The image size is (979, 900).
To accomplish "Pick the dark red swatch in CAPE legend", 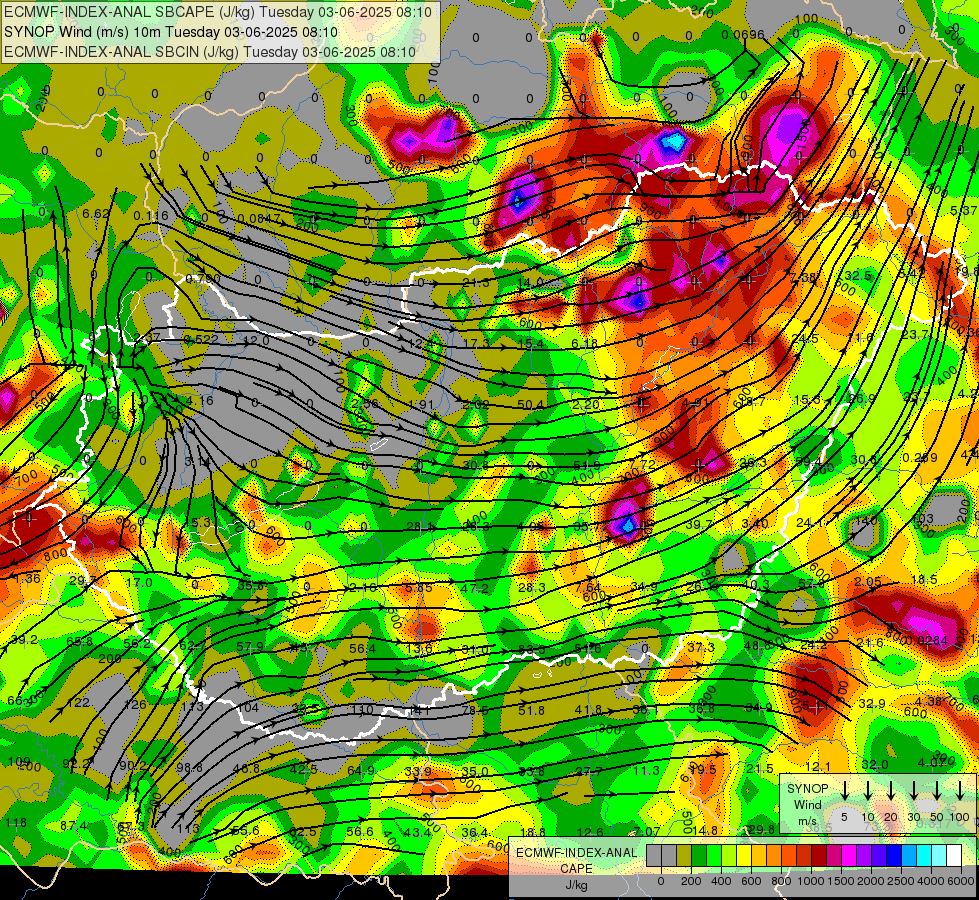I will coord(819,855).
